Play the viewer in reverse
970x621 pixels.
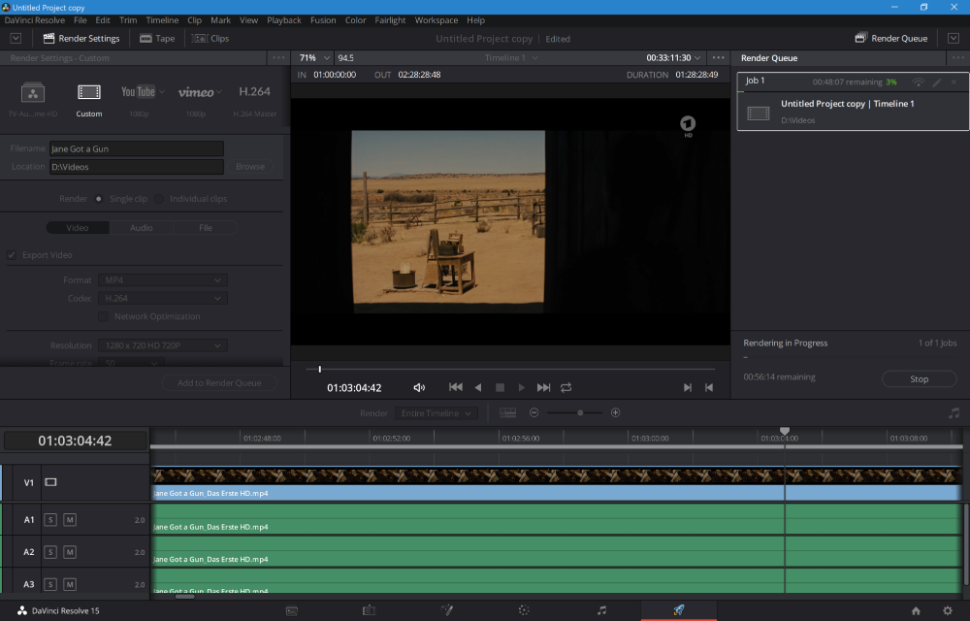[478, 388]
